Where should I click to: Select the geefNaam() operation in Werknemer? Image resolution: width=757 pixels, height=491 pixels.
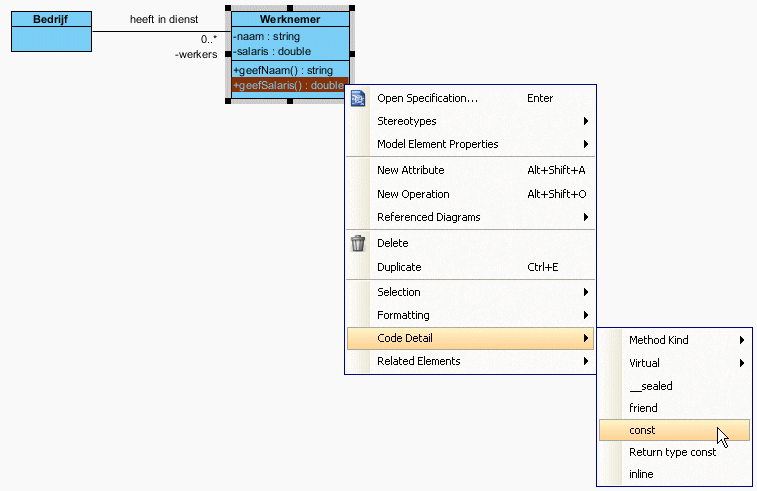(x=283, y=70)
